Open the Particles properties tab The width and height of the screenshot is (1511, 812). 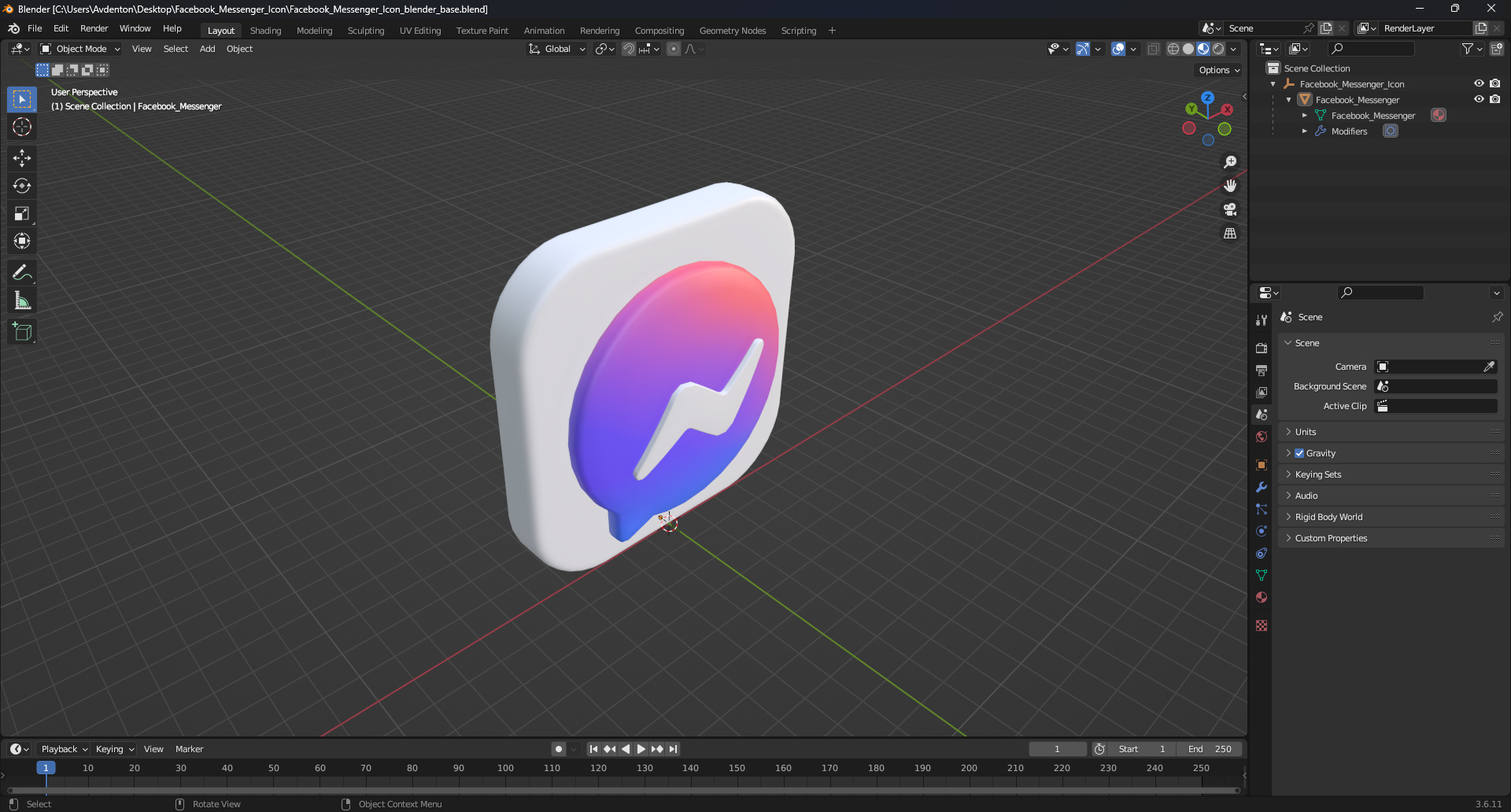click(x=1262, y=509)
